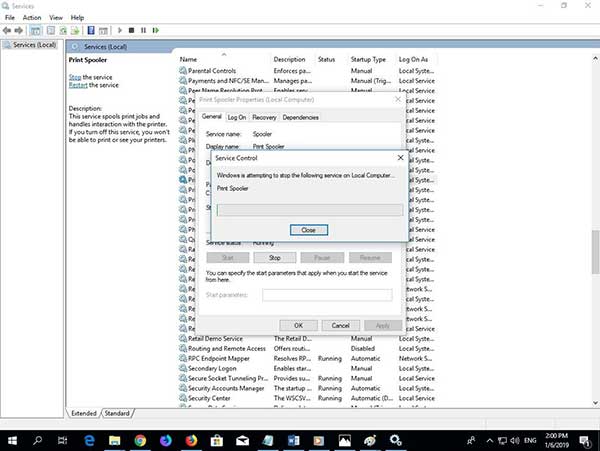Select the Retail Demo Service row
Image resolution: width=600 pixels, height=451 pixels.
[x=307, y=339]
